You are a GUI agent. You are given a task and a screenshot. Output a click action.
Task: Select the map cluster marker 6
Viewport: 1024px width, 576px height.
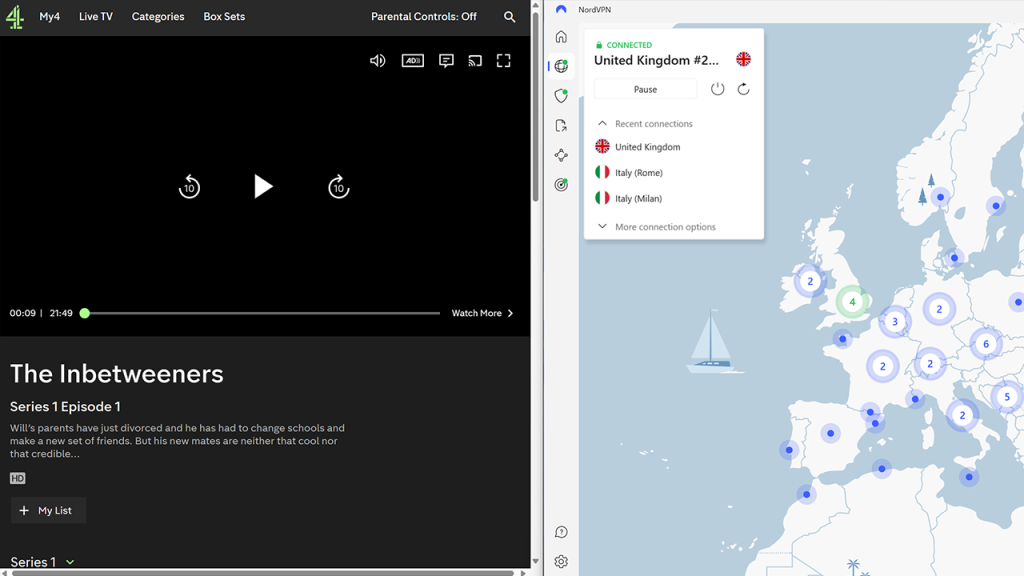986,344
